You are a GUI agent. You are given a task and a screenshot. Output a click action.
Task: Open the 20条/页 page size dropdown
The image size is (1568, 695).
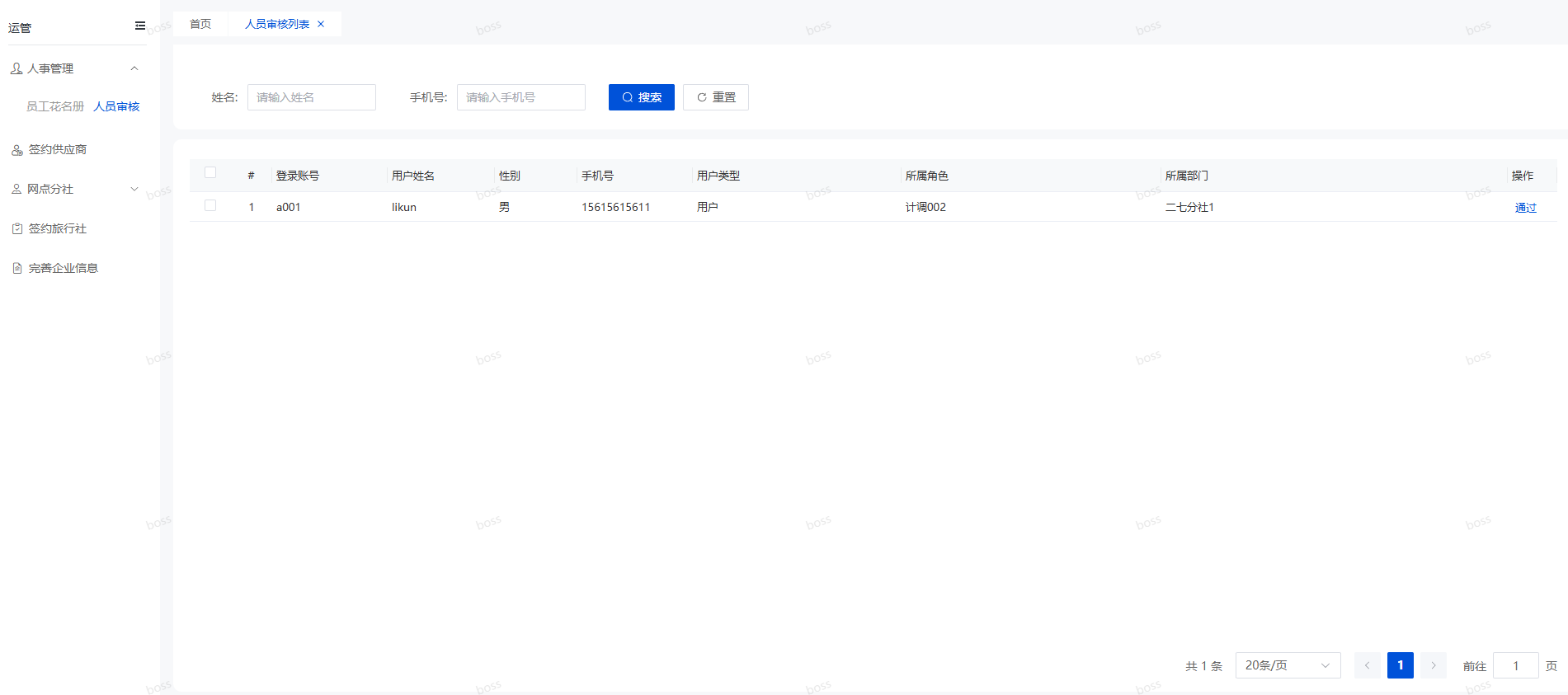click(x=1287, y=665)
